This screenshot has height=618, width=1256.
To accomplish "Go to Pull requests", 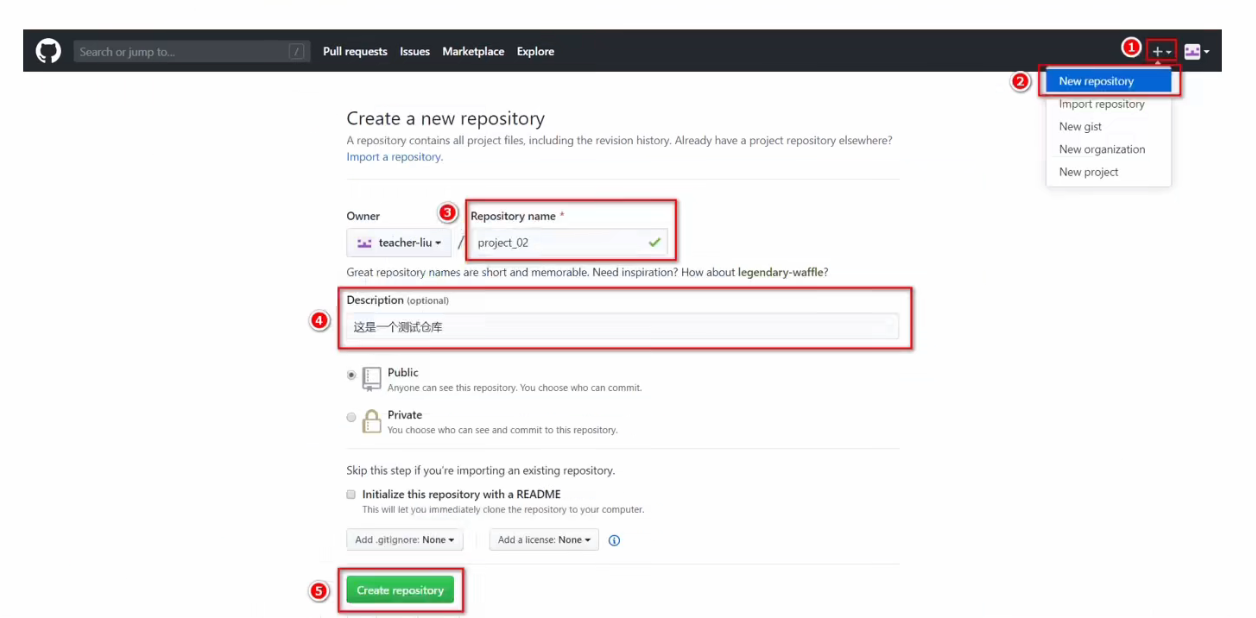I will coord(355,51).
